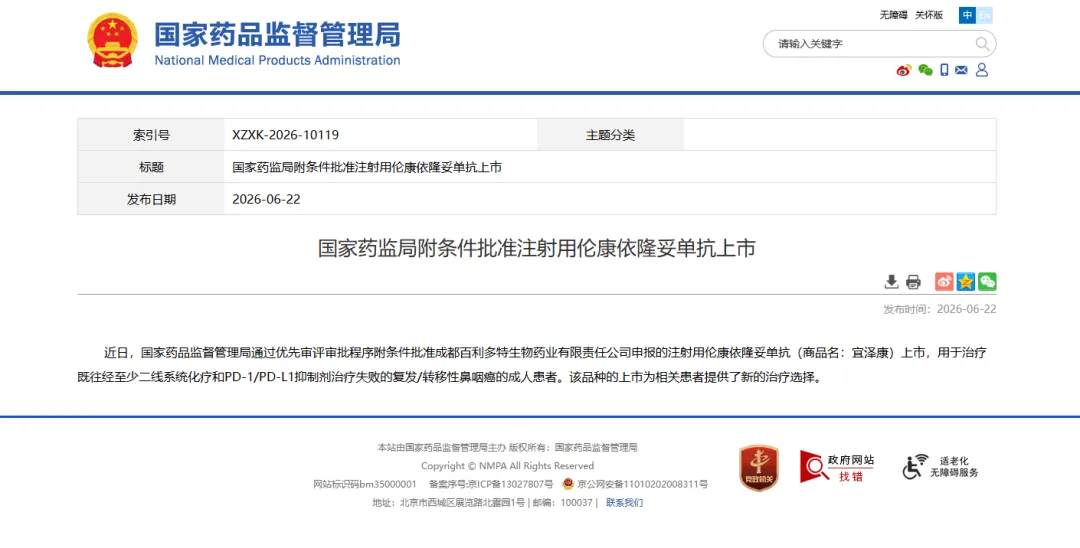1080x548 pixels.
Task: Open the 适老化无障碍服务 accessibility icon
Action: tap(940, 467)
